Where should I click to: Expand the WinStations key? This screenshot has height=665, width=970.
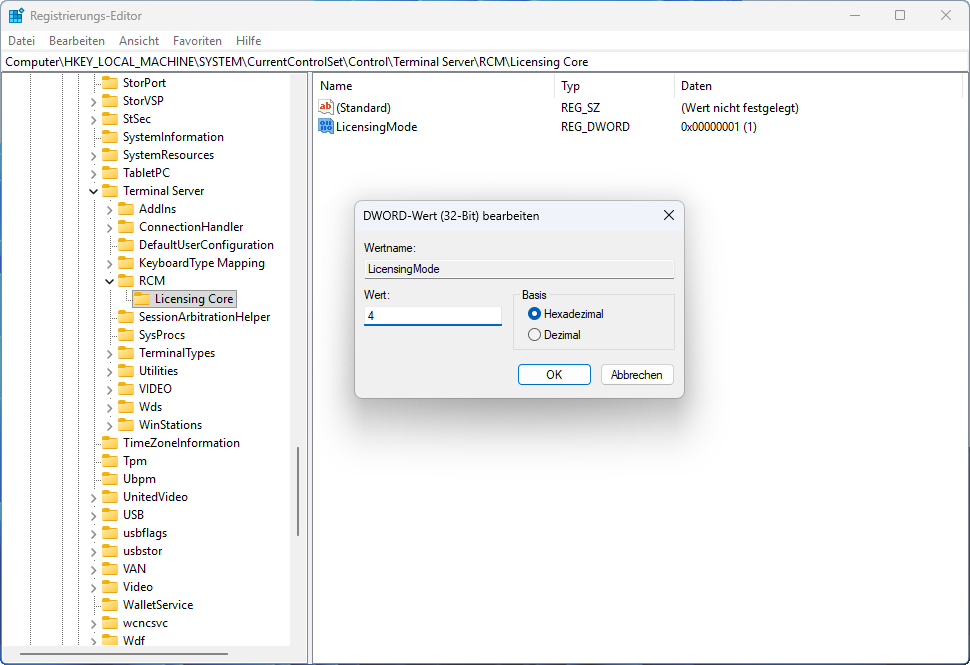[x=109, y=426]
